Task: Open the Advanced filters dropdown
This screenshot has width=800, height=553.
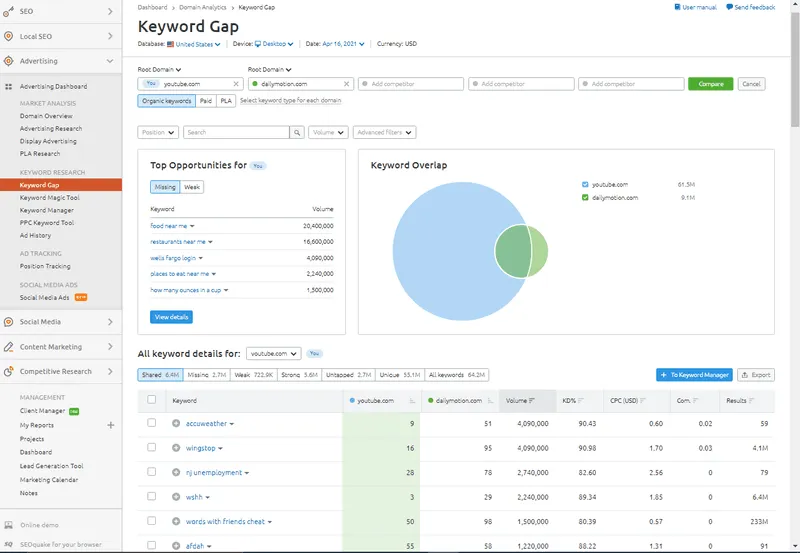Action: pos(384,133)
